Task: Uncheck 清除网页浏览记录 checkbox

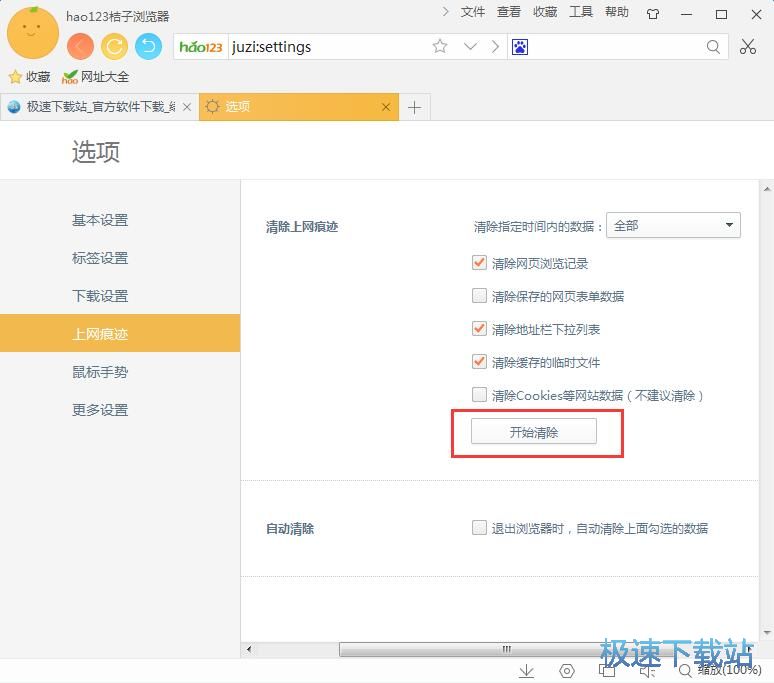Action: coord(480,263)
